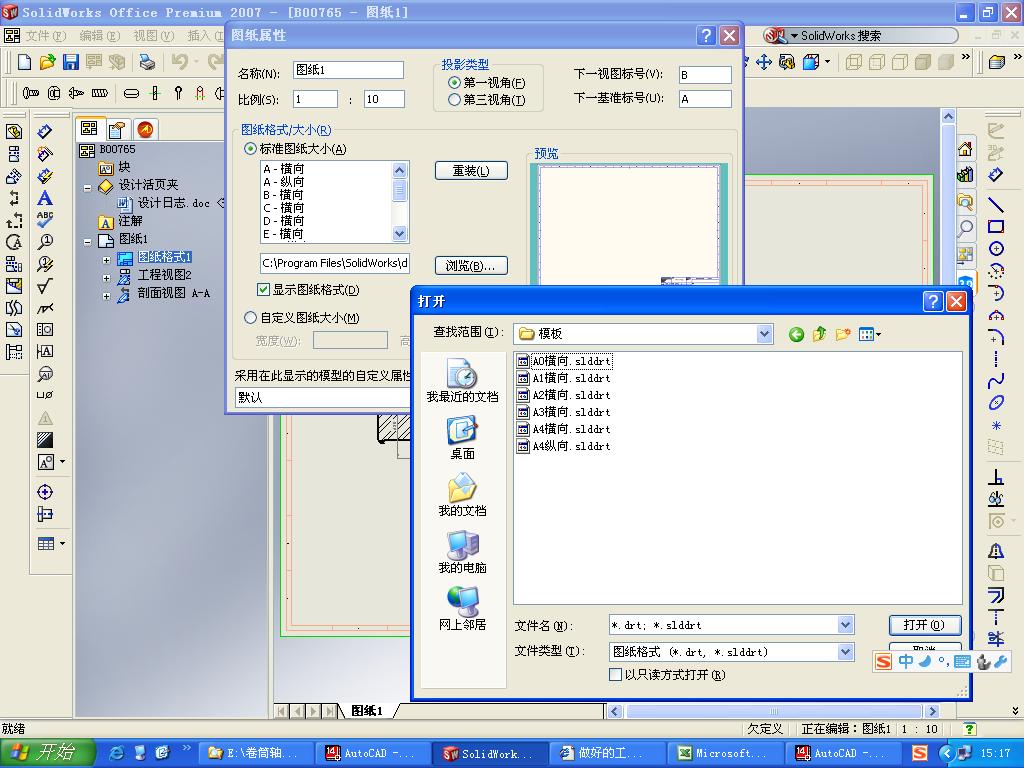Collapse the 设计活页夹 tree node
Image resolution: width=1024 pixels, height=768 pixels.
coord(88,187)
